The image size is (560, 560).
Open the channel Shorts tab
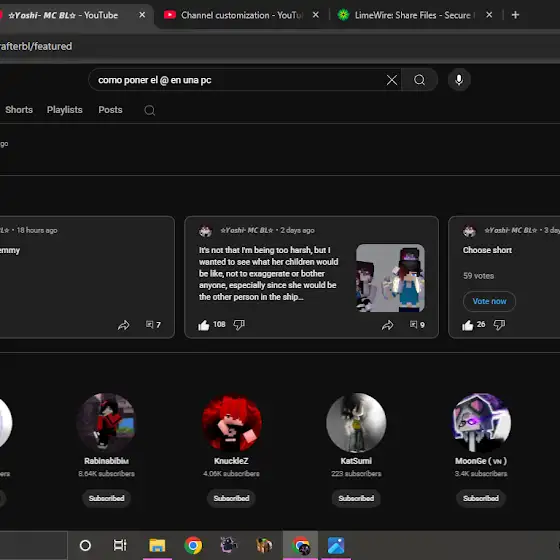point(19,110)
